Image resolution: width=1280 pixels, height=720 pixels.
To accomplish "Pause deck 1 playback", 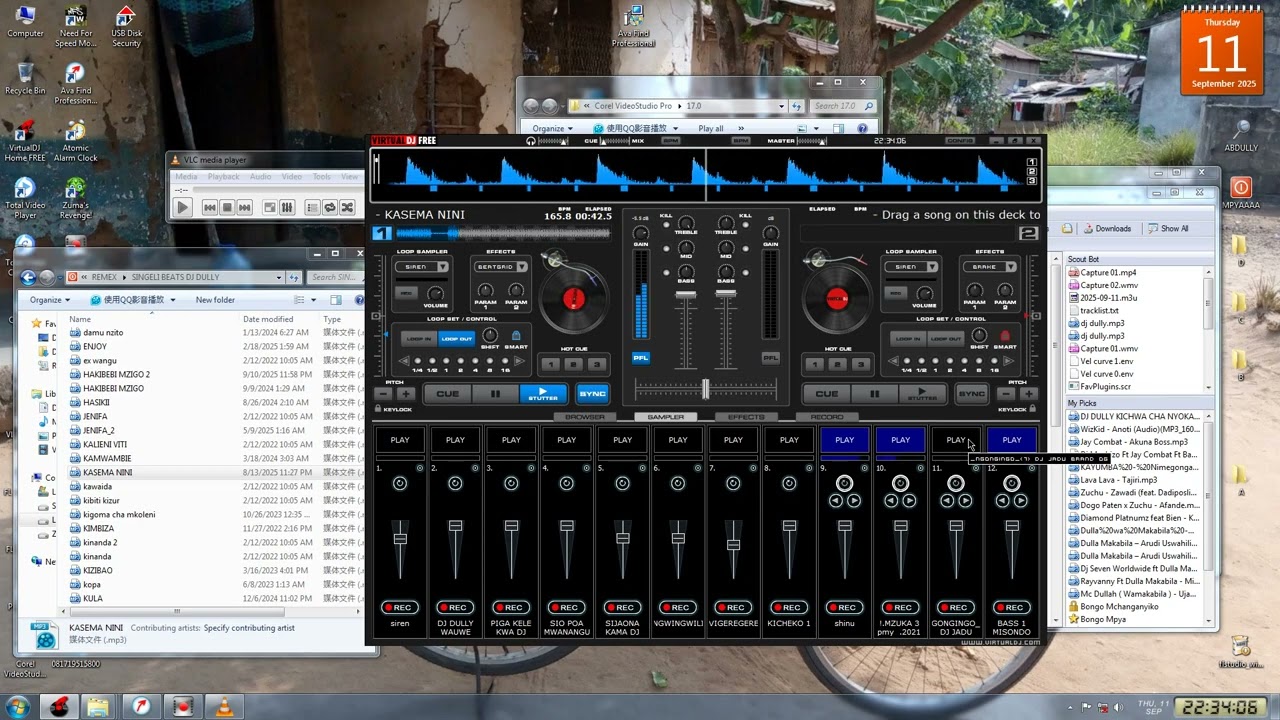I will coord(495,394).
